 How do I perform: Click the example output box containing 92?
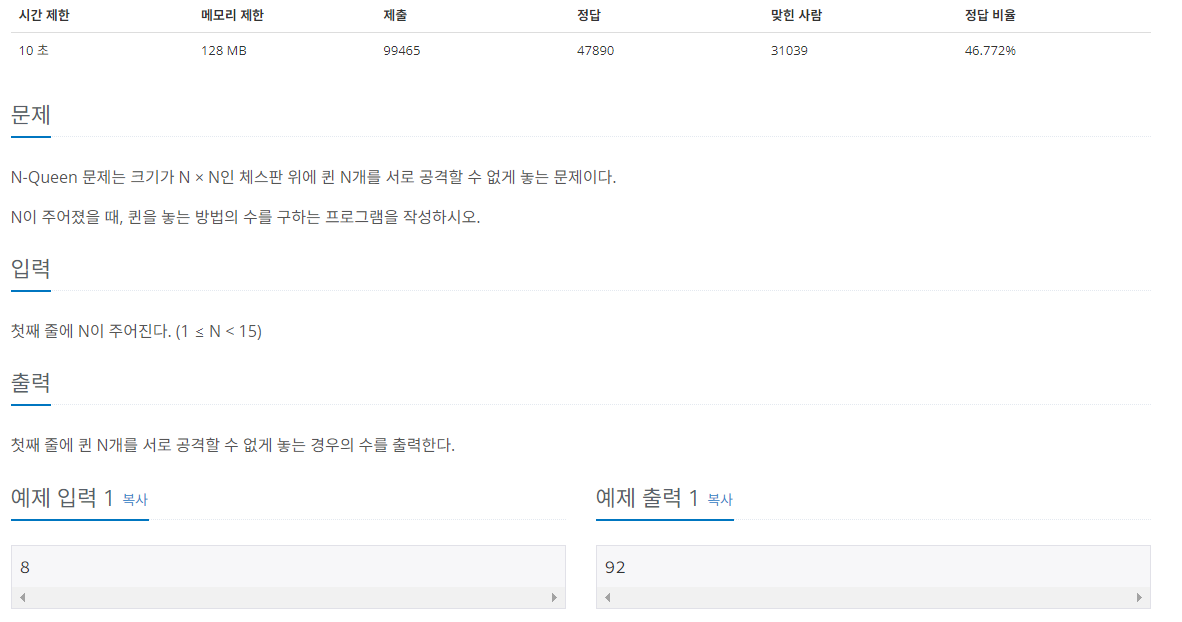click(x=873, y=567)
